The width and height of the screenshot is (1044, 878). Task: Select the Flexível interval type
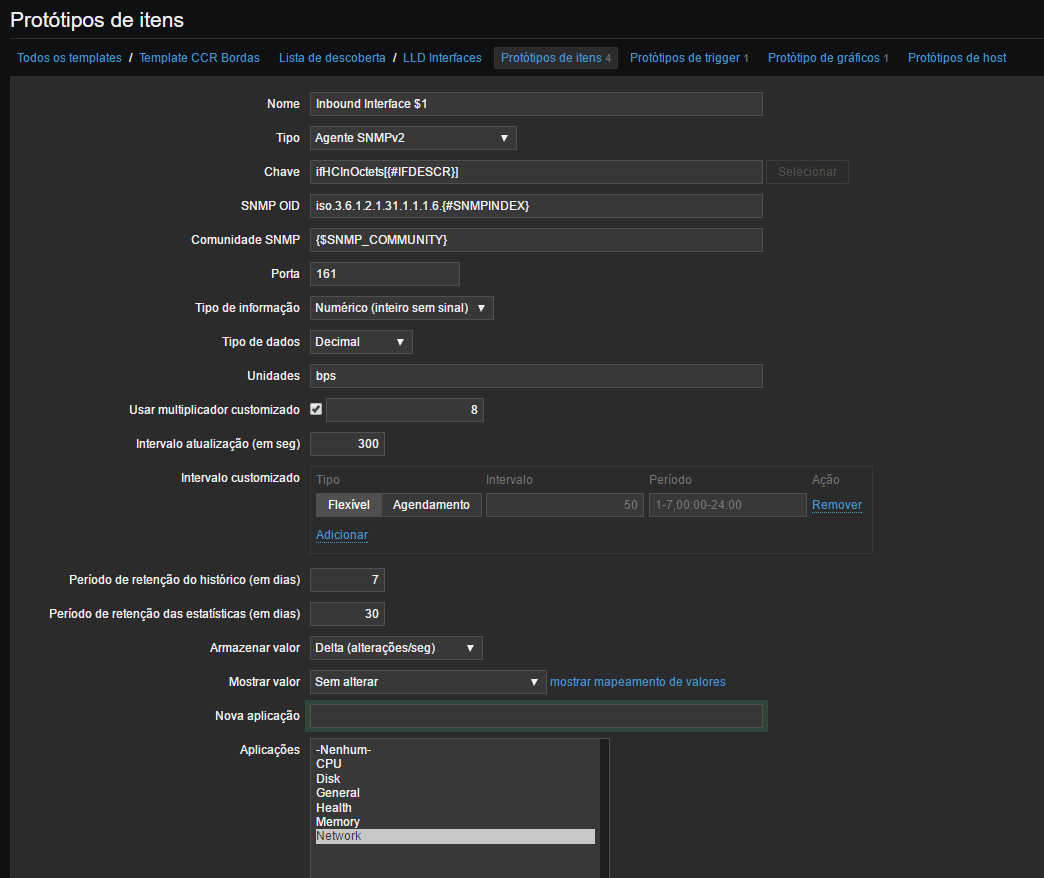coord(349,505)
